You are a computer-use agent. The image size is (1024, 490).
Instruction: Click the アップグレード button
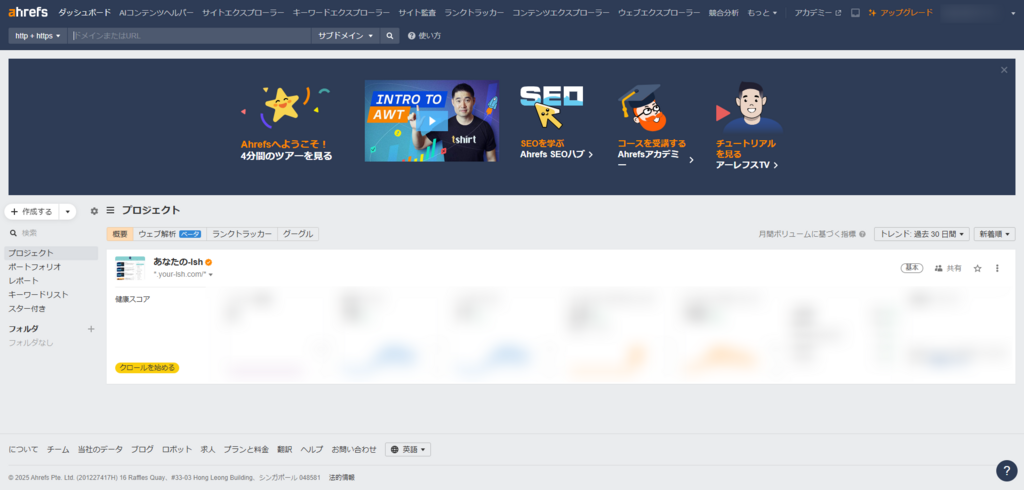[901, 12]
